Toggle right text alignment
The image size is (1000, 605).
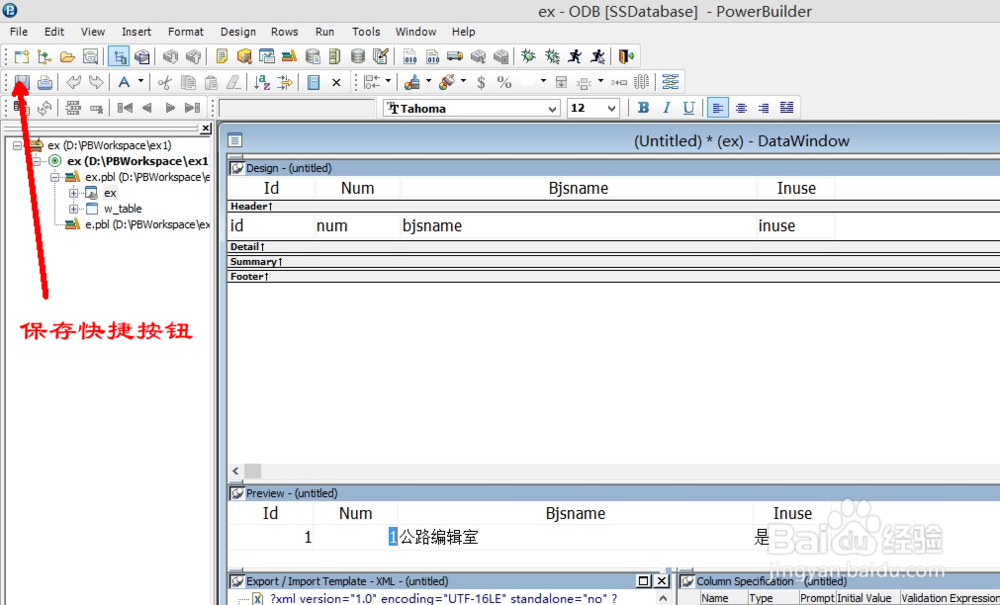(x=763, y=108)
